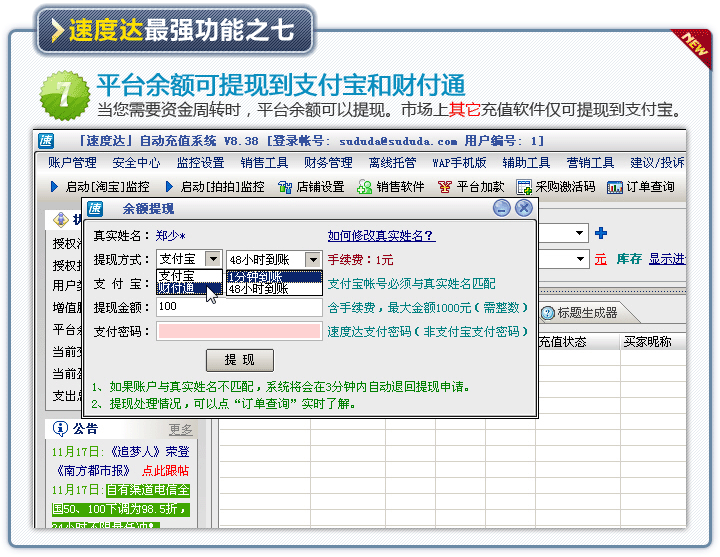Open the 安全中心 menu
Viewport: 720px width, 557px height.
tap(136, 163)
